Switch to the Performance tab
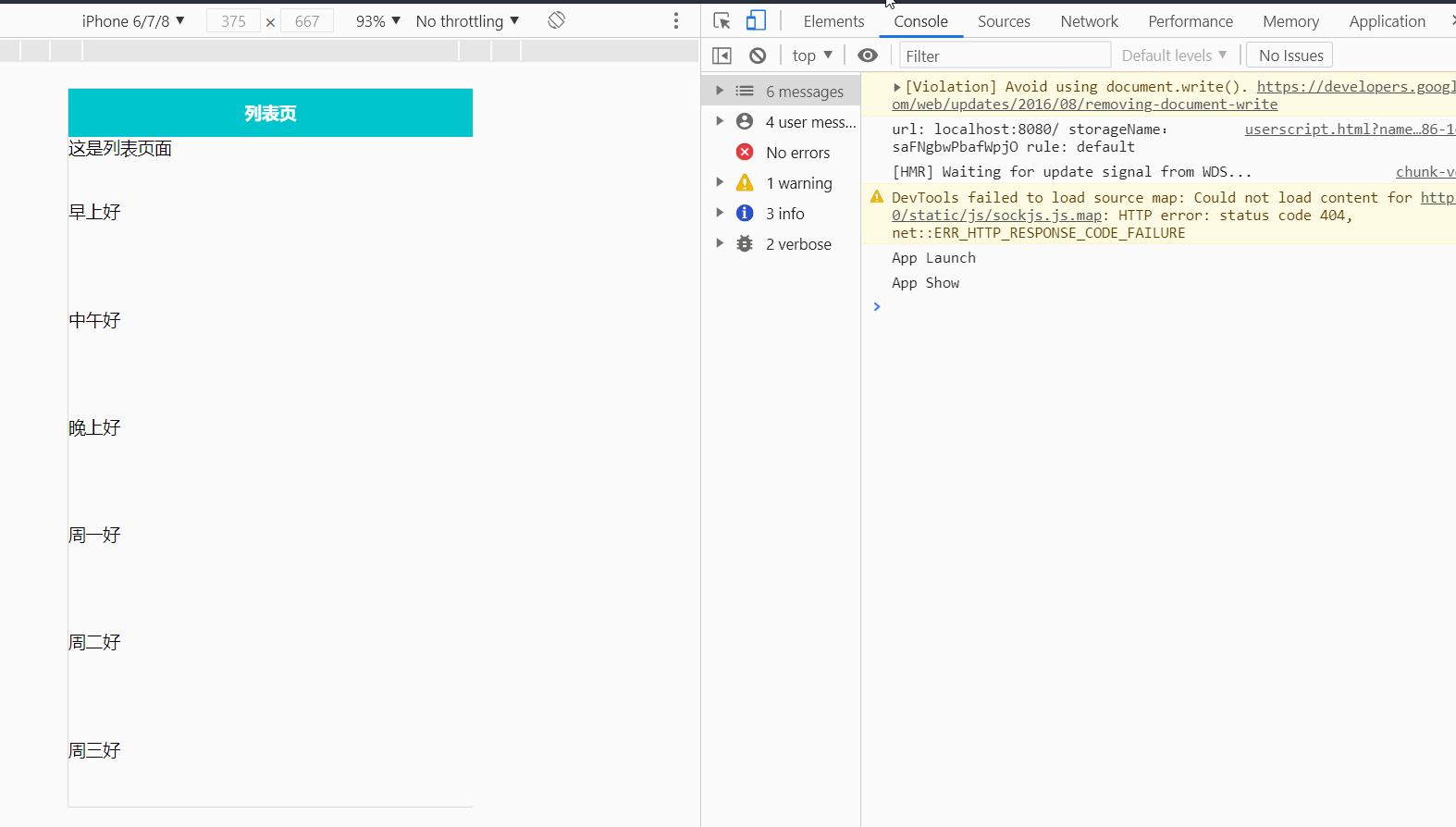Image resolution: width=1456 pixels, height=827 pixels. [1191, 20]
